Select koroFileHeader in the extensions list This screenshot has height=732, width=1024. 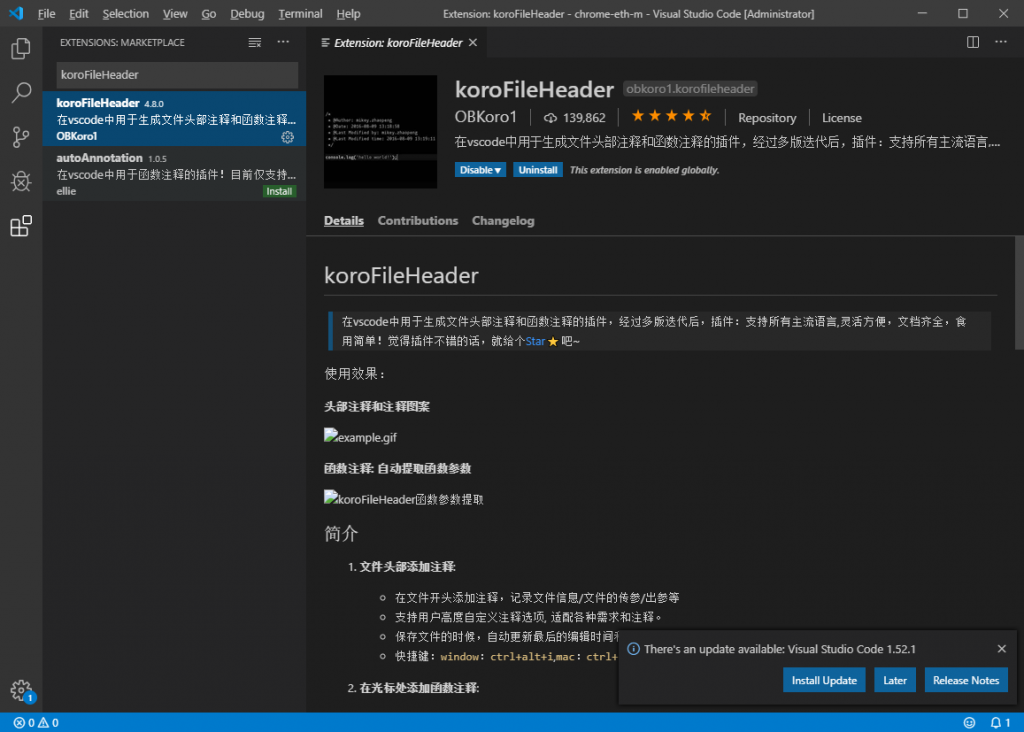(174, 119)
